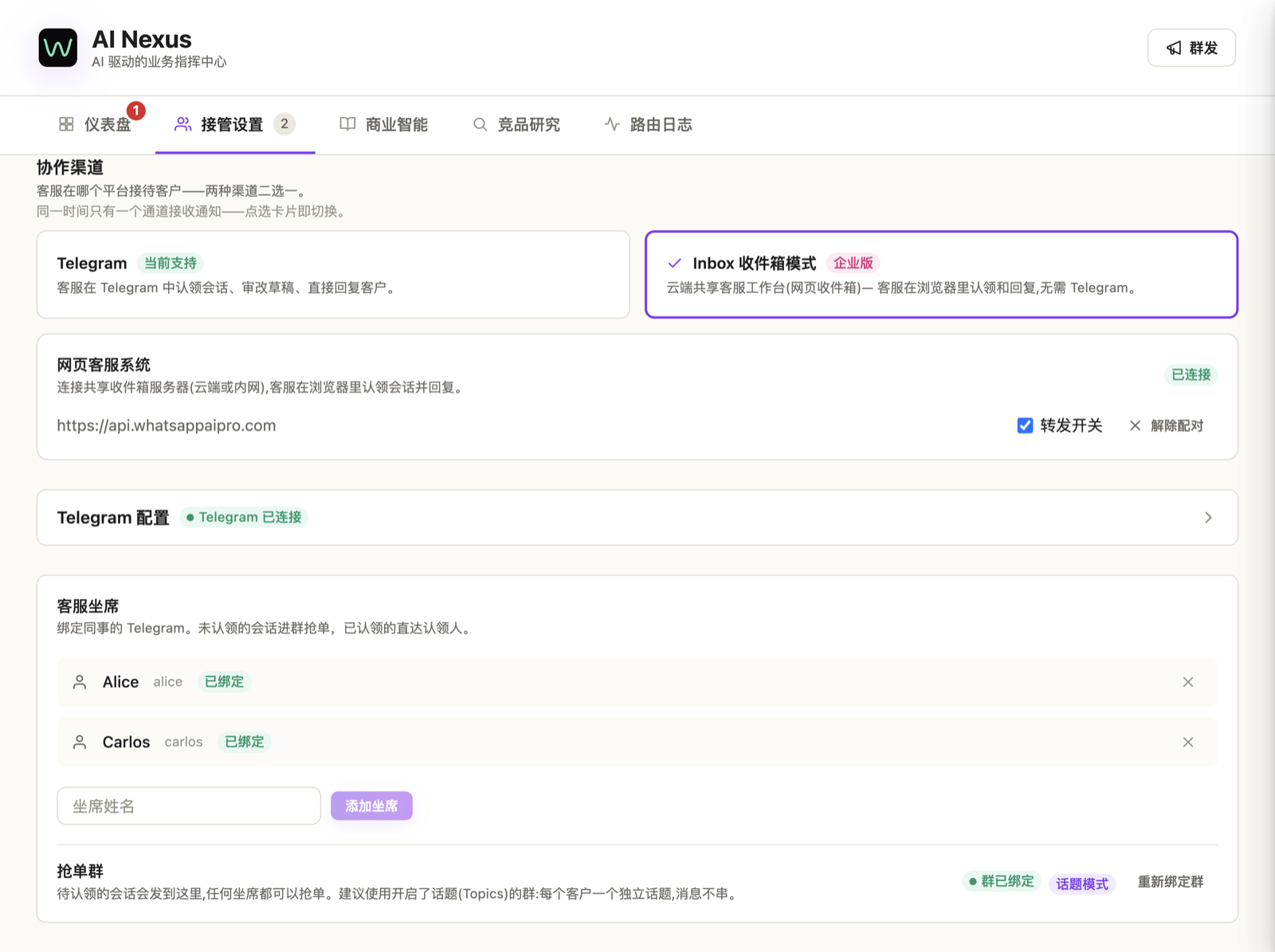This screenshot has height=952, width=1275.
Task: Click the 添加坐席 button
Action: (371, 806)
